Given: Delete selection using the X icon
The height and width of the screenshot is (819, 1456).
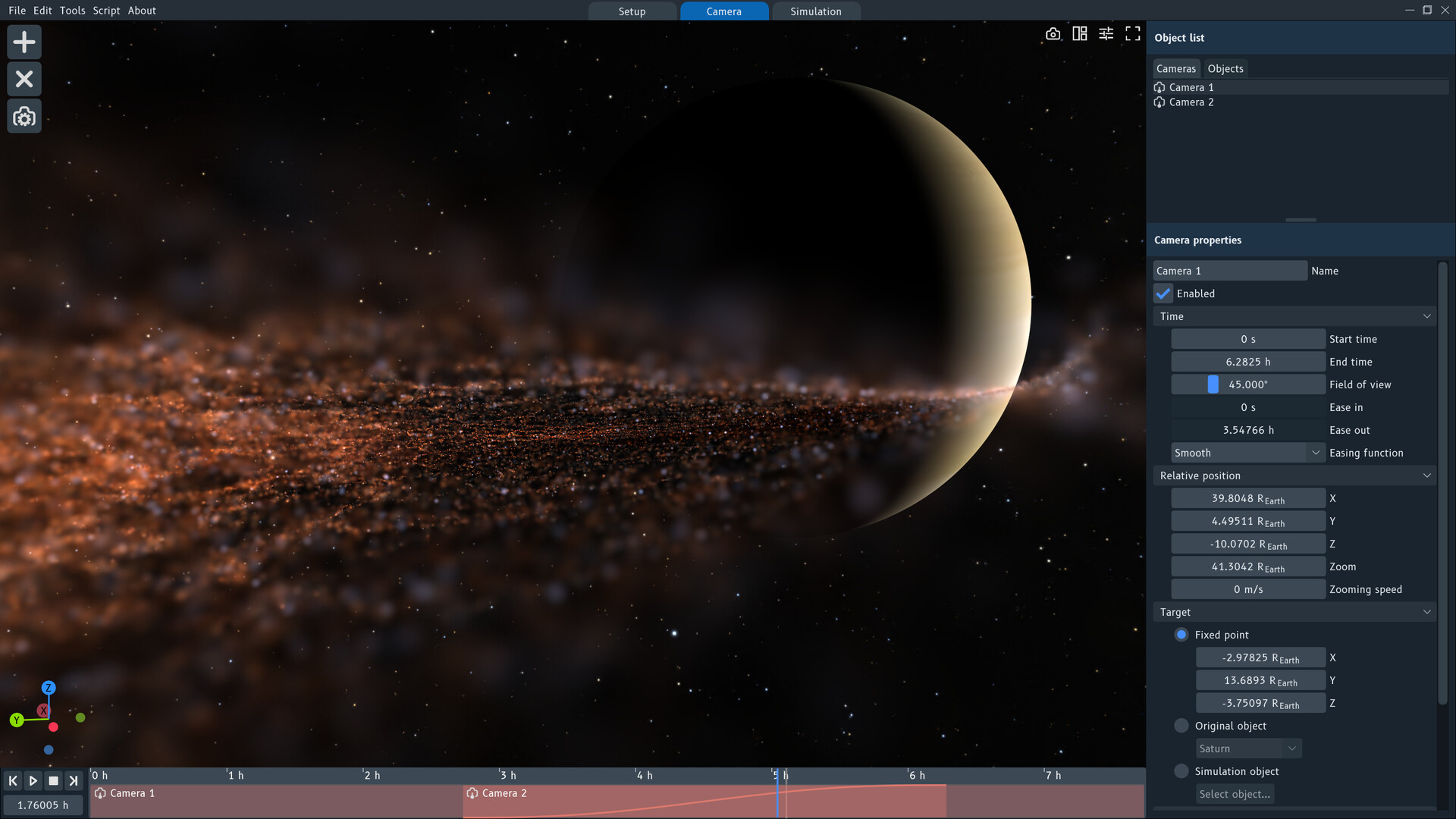Looking at the screenshot, I should pos(24,79).
